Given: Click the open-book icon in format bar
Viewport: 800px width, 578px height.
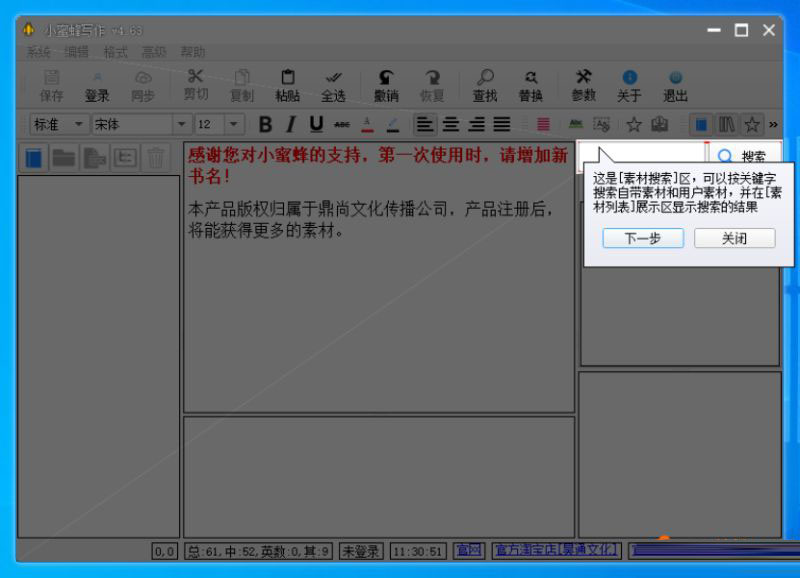Looking at the screenshot, I should click(x=659, y=124).
